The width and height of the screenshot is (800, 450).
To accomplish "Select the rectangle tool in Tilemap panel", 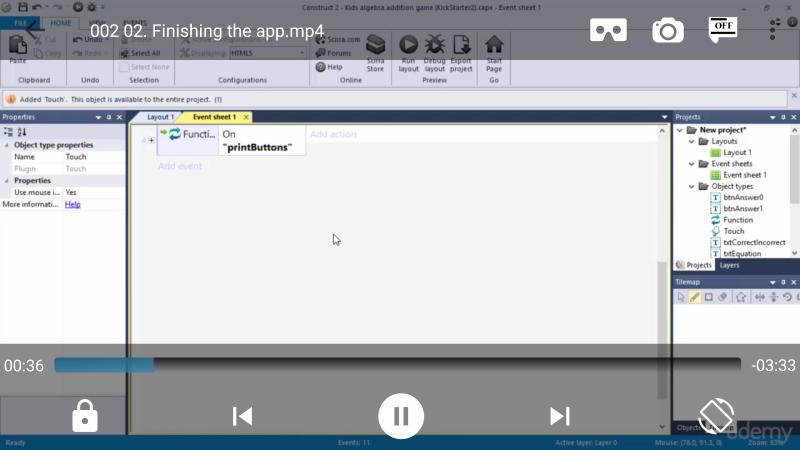I will pyautogui.click(x=709, y=297).
